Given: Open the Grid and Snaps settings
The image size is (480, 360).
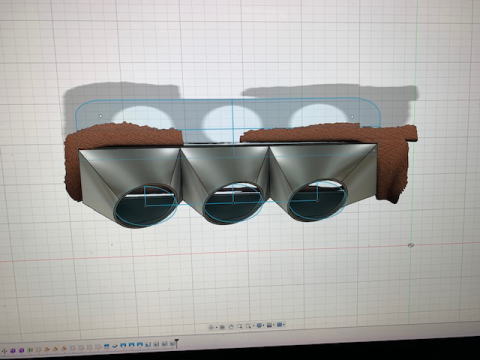Looking at the screenshot, I should pos(269,325).
